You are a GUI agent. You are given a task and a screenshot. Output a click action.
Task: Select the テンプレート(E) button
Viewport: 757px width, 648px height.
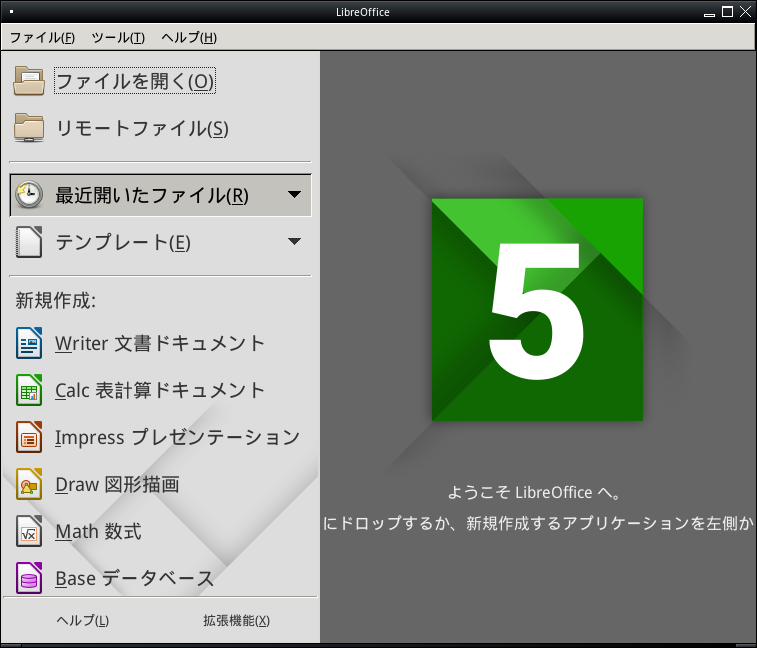tap(160, 242)
